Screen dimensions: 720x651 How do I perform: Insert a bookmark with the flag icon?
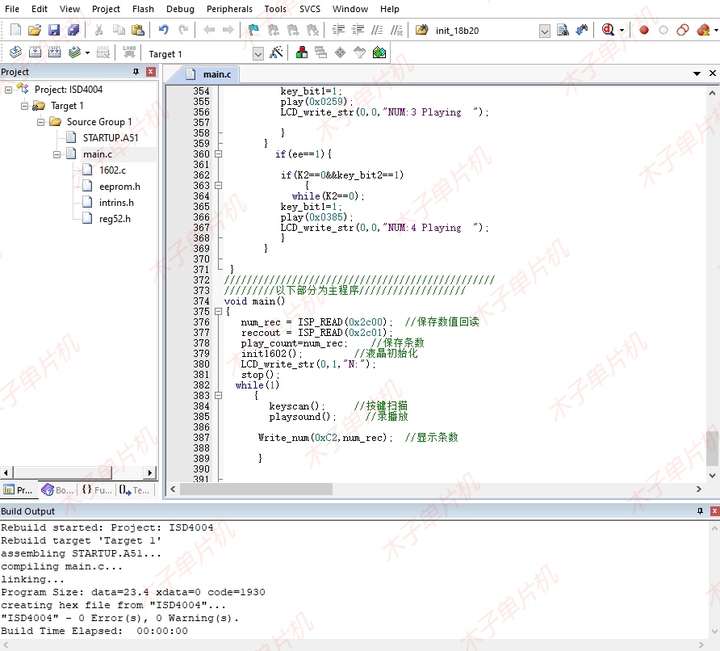253,30
